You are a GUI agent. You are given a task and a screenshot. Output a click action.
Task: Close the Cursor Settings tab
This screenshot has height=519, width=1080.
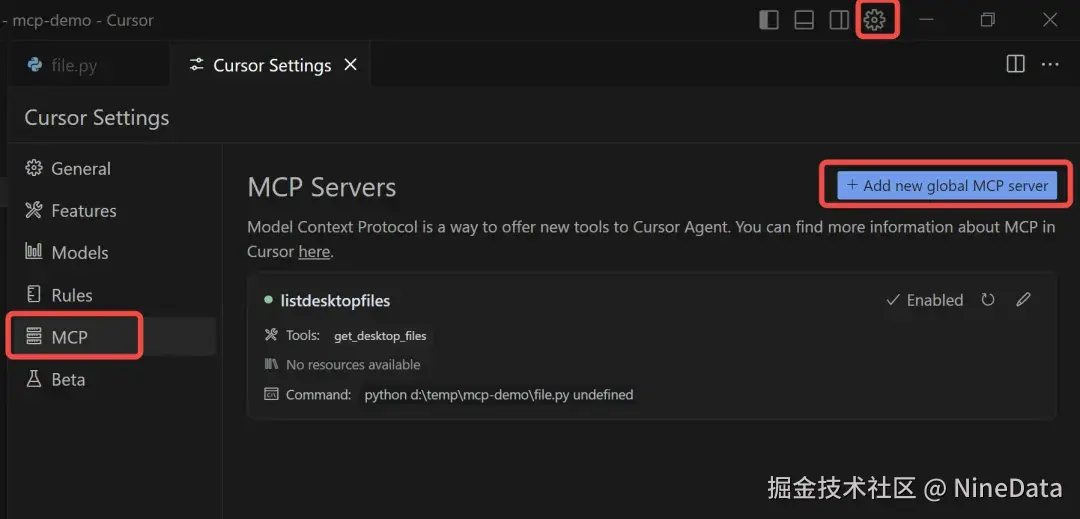coord(350,65)
